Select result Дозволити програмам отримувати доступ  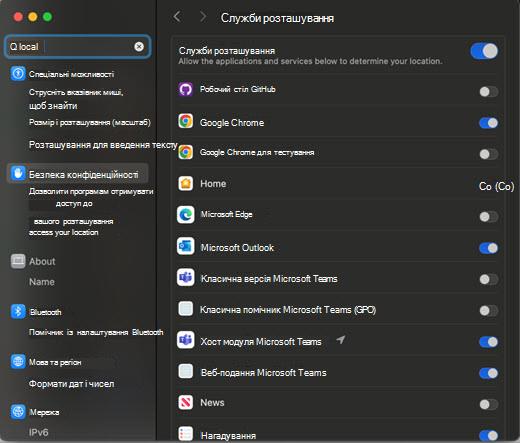[91, 197]
